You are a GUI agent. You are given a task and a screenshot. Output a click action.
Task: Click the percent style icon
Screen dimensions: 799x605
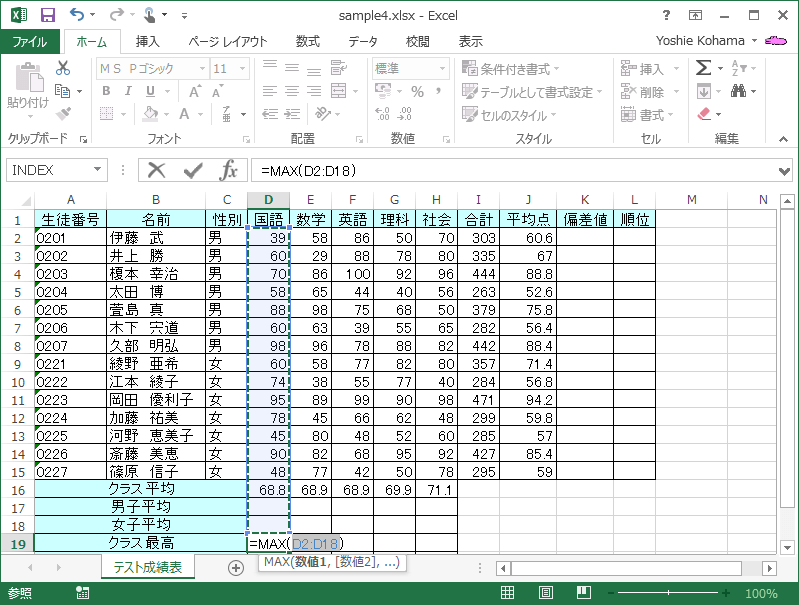[417, 92]
